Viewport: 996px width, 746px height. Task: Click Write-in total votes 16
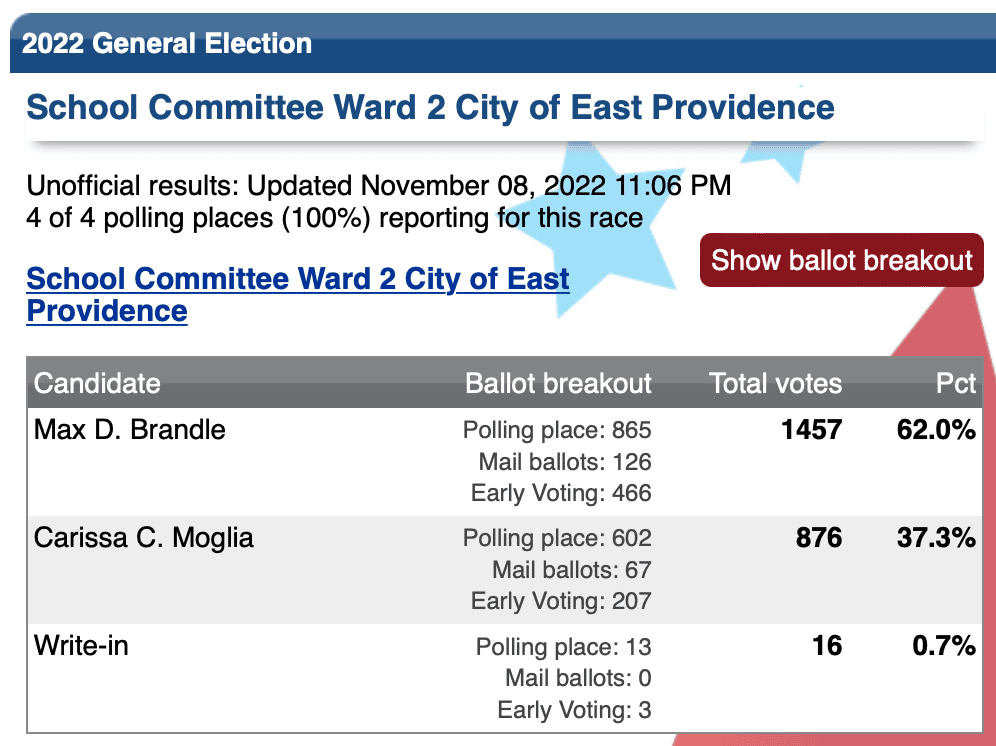point(827,646)
